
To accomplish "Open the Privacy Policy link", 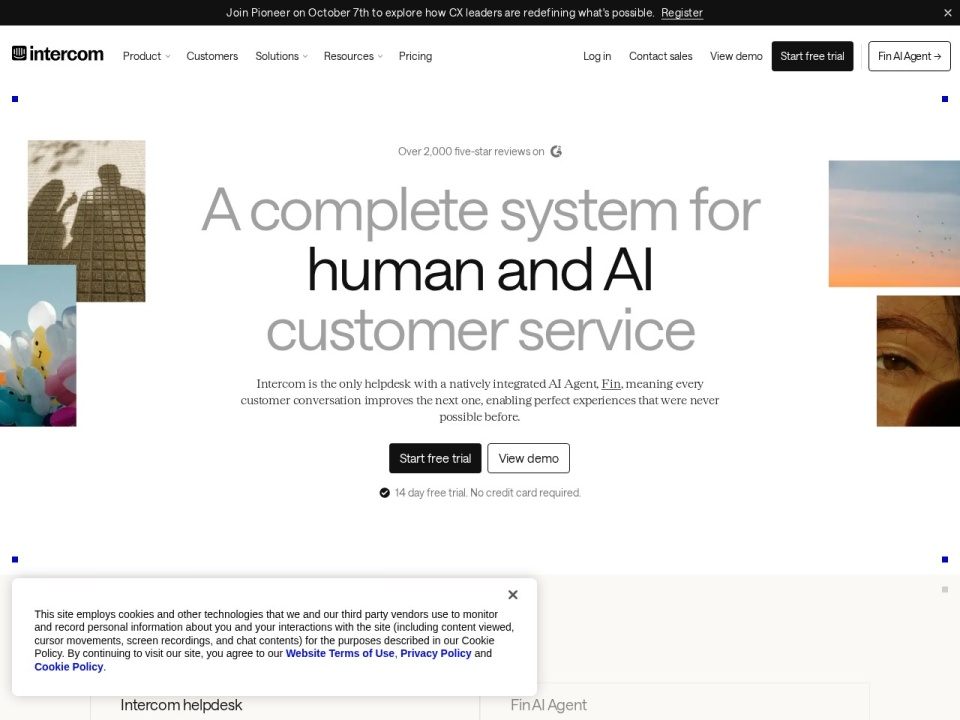I will [x=436, y=653].
